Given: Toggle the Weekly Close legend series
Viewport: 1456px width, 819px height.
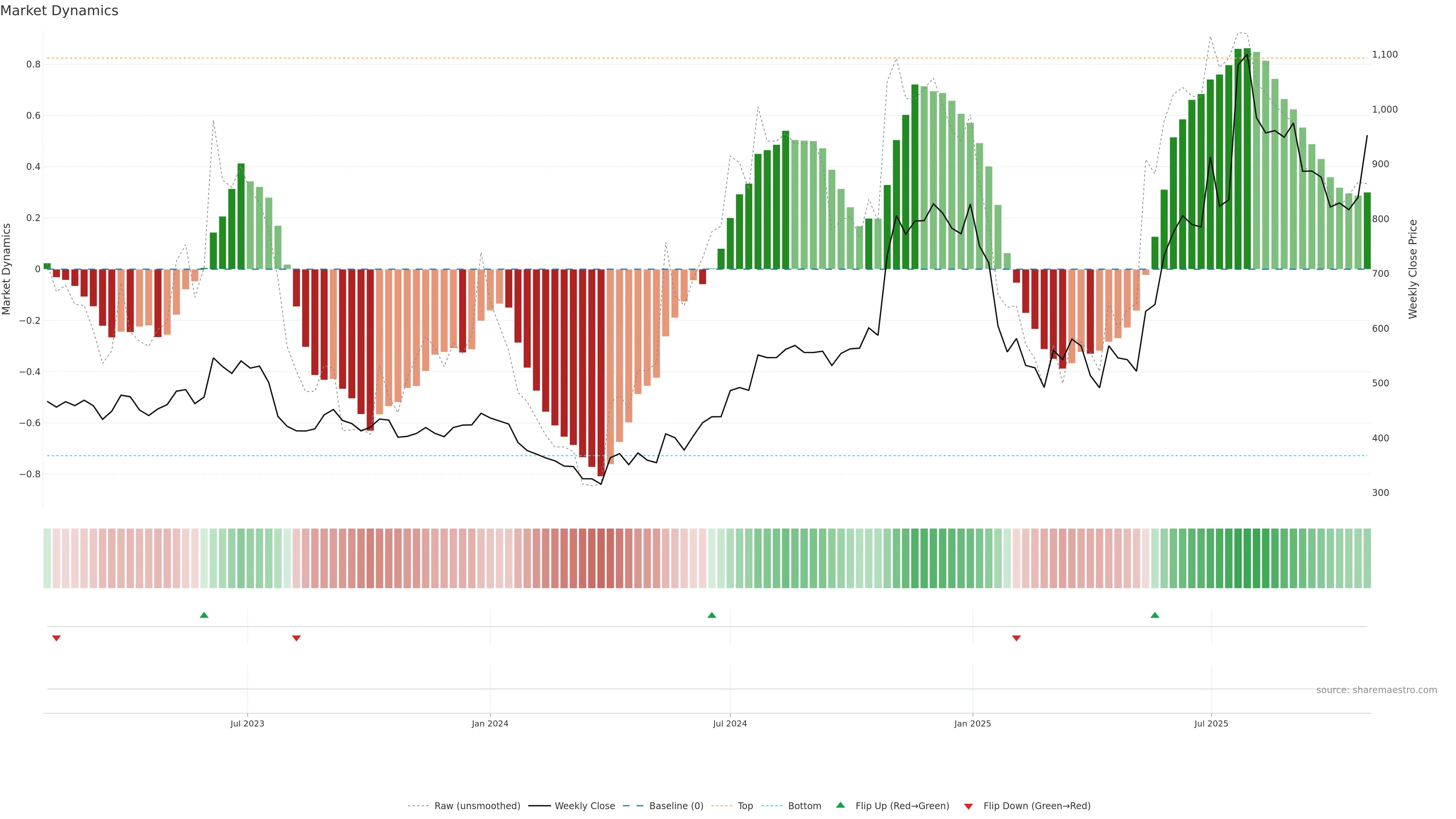Looking at the screenshot, I should (584, 806).
